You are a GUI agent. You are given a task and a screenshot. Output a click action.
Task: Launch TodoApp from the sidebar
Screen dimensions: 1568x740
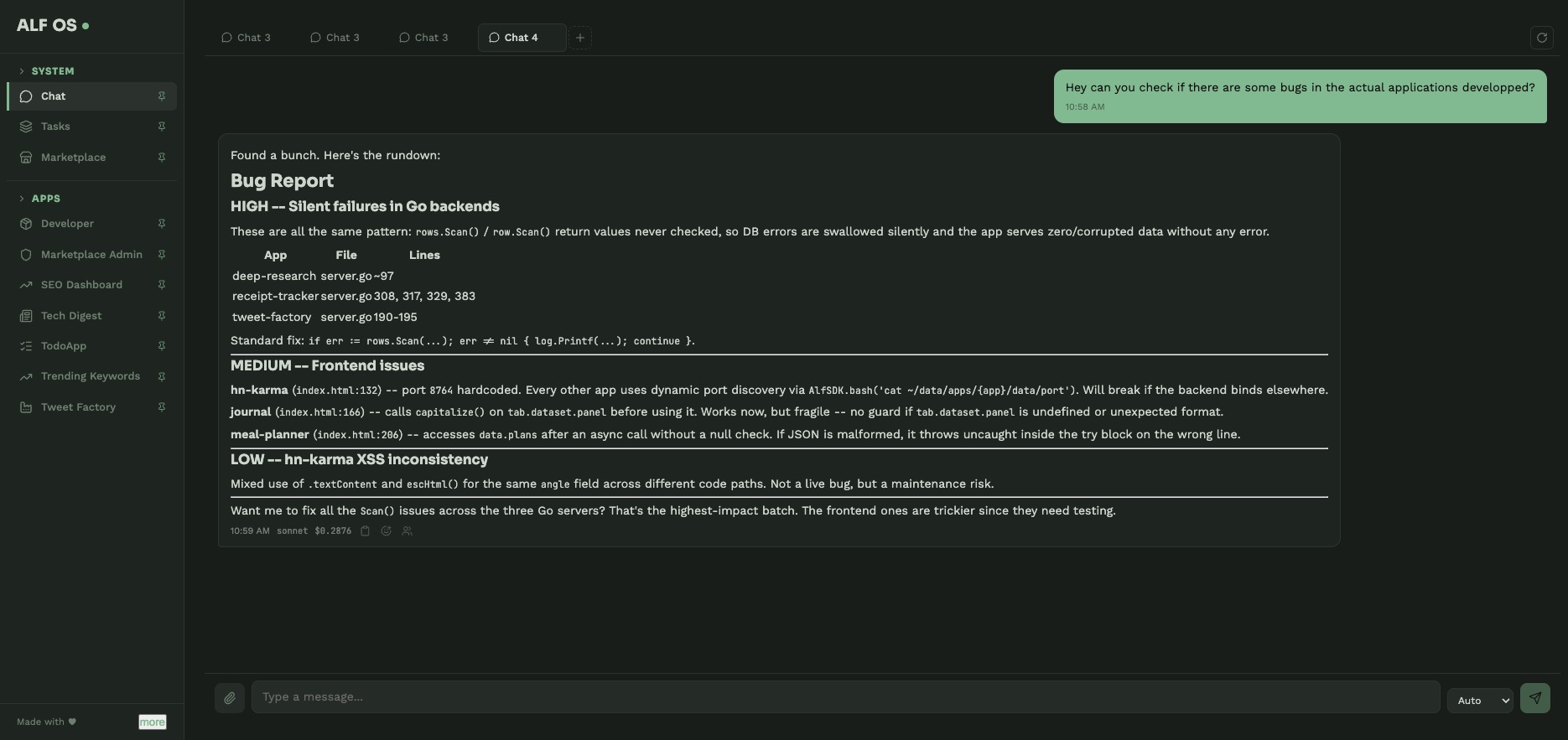(x=91, y=346)
